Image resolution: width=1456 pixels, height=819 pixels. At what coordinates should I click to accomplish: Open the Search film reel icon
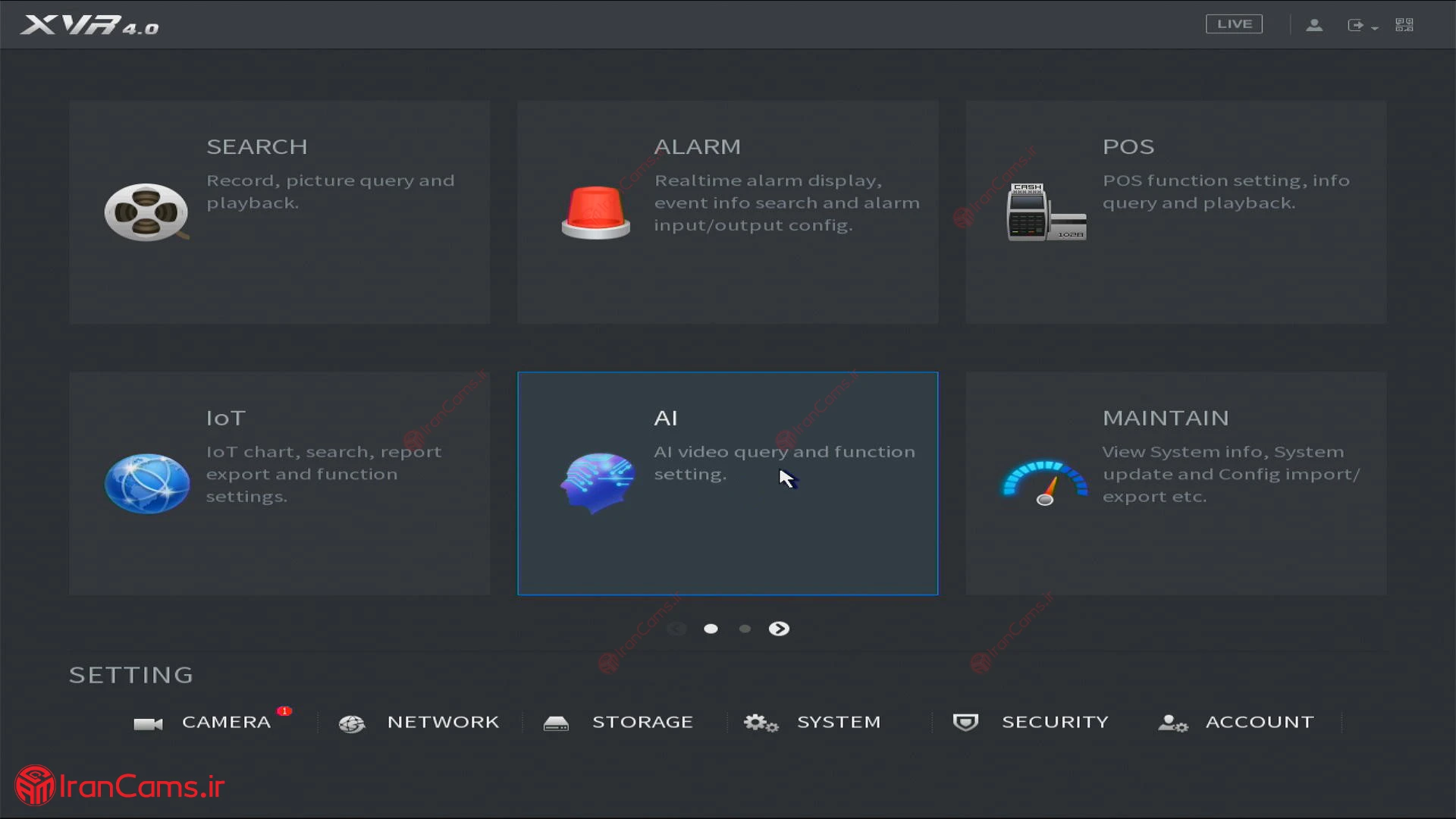[x=146, y=212]
